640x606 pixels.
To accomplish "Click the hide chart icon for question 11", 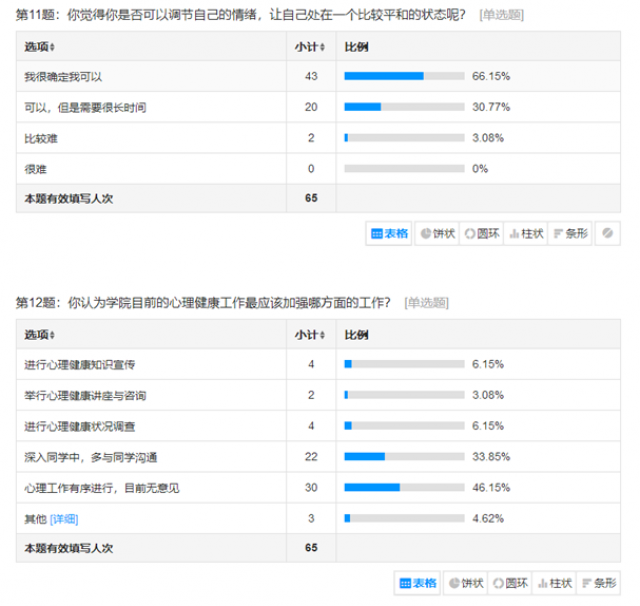I will [x=607, y=233].
